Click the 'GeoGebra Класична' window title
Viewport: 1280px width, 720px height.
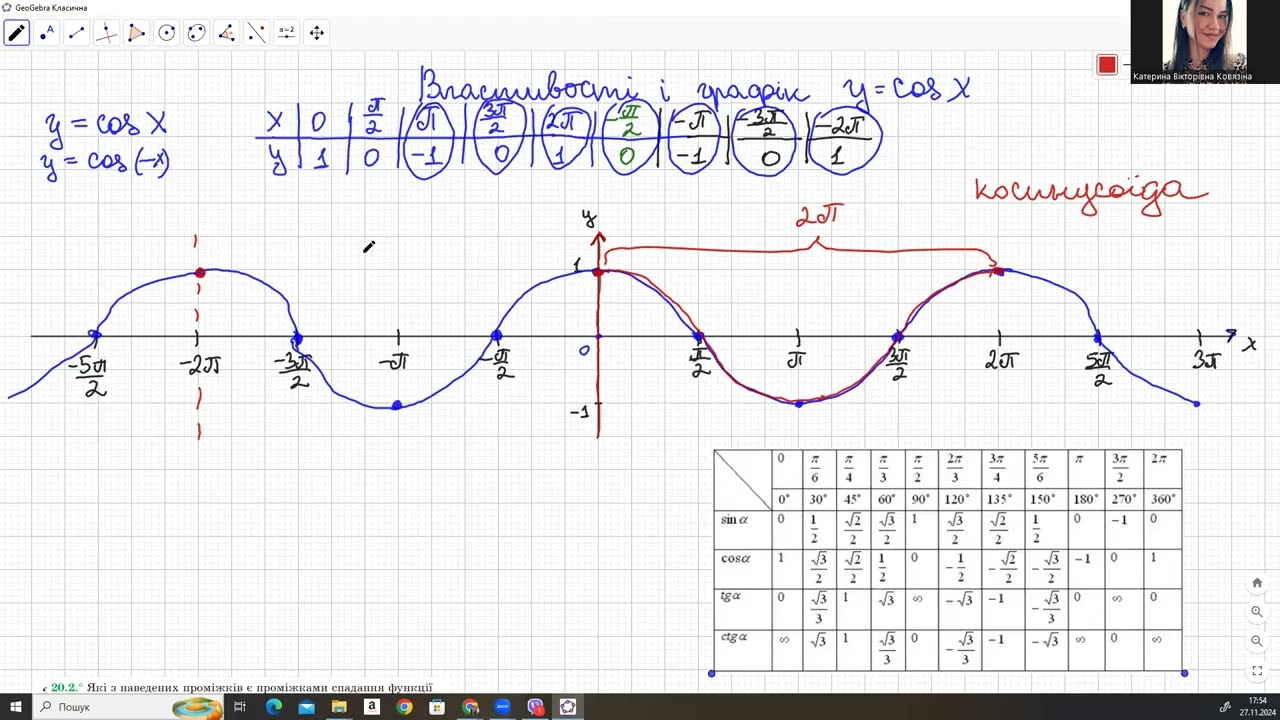[x=51, y=7]
